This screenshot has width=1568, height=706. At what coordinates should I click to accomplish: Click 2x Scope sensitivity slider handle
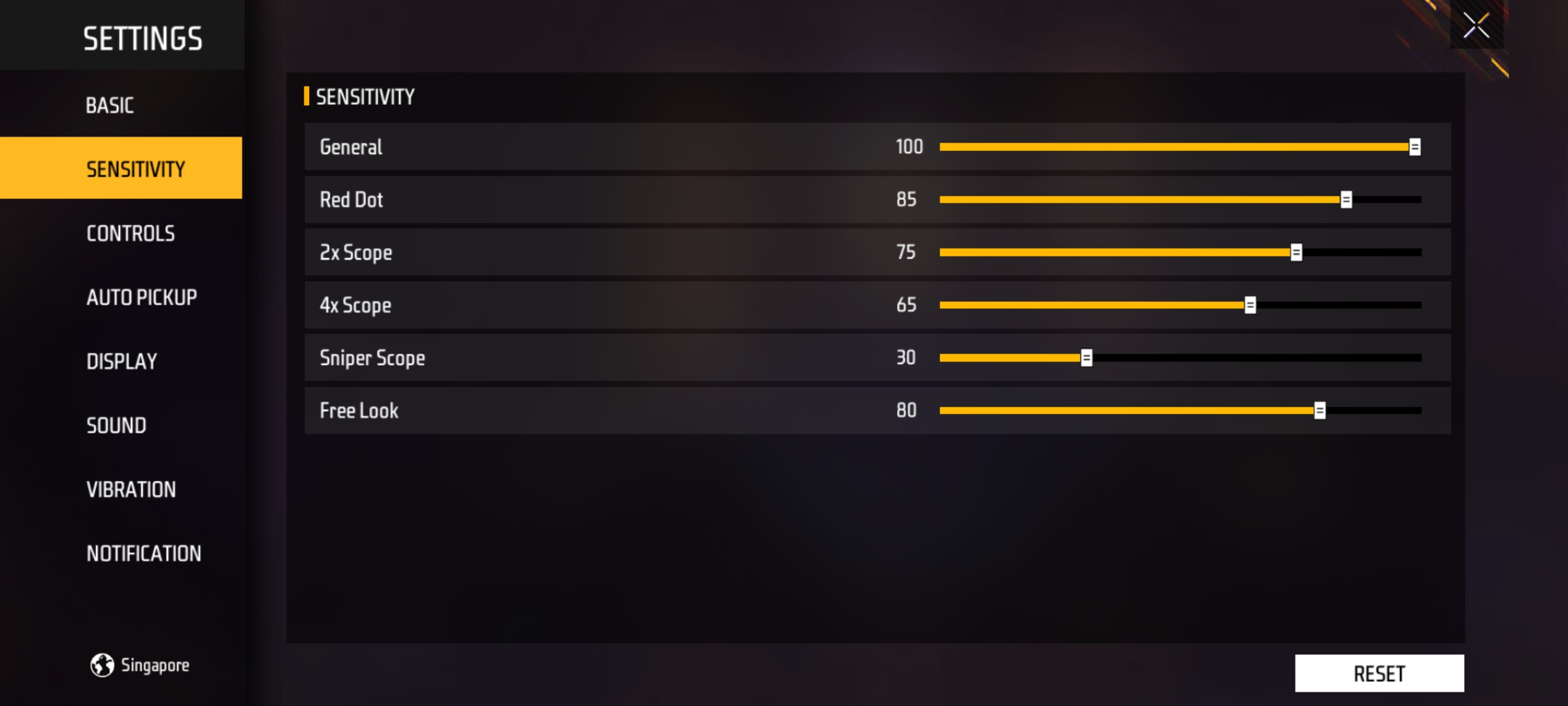point(1300,252)
